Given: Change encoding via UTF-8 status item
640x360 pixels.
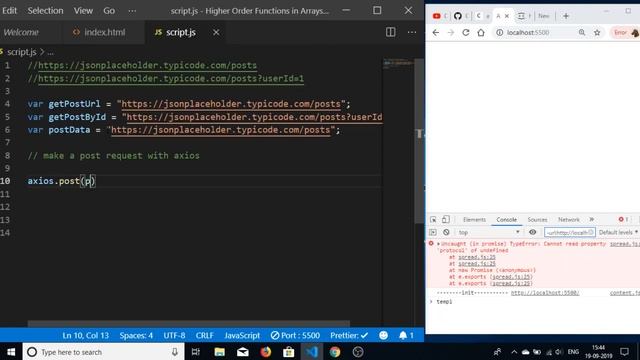Looking at the screenshot, I should 174,336.
